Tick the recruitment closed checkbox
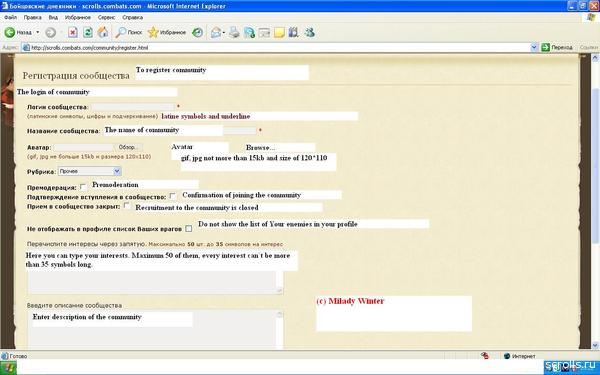The width and height of the screenshot is (600, 375). pos(127,206)
